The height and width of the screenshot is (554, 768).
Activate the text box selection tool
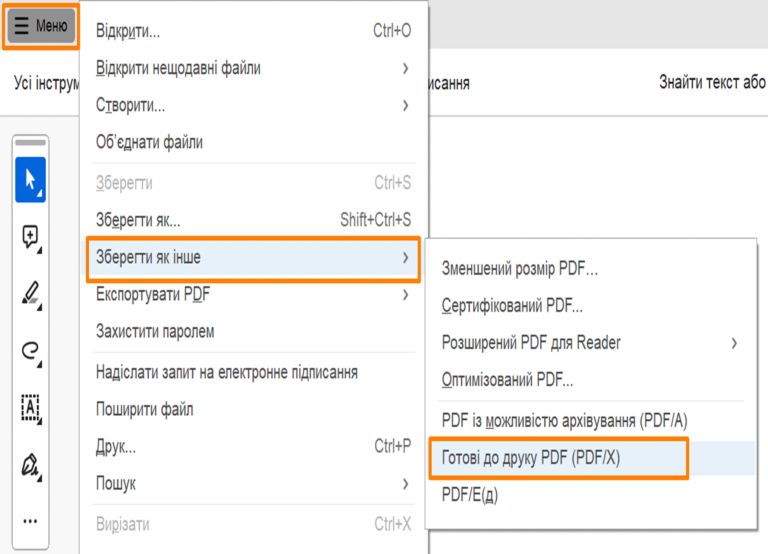pos(30,407)
